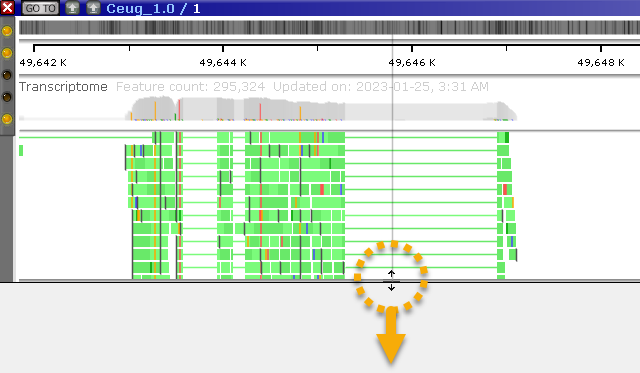Click the gray coverage histogram in Transcriptome track
Image resolution: width=640 pixels, height=373 pixels.
[320, 109]
